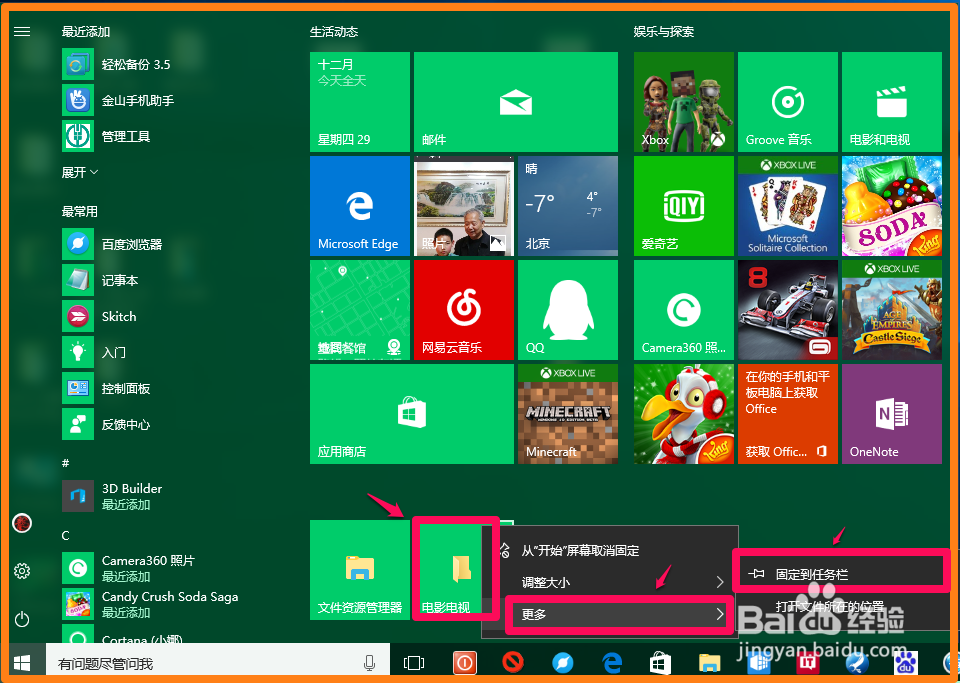Launch the Camera360 tile
Viewport: 960px width, 683px height.
pyautogui.click(x=684, y=310)
